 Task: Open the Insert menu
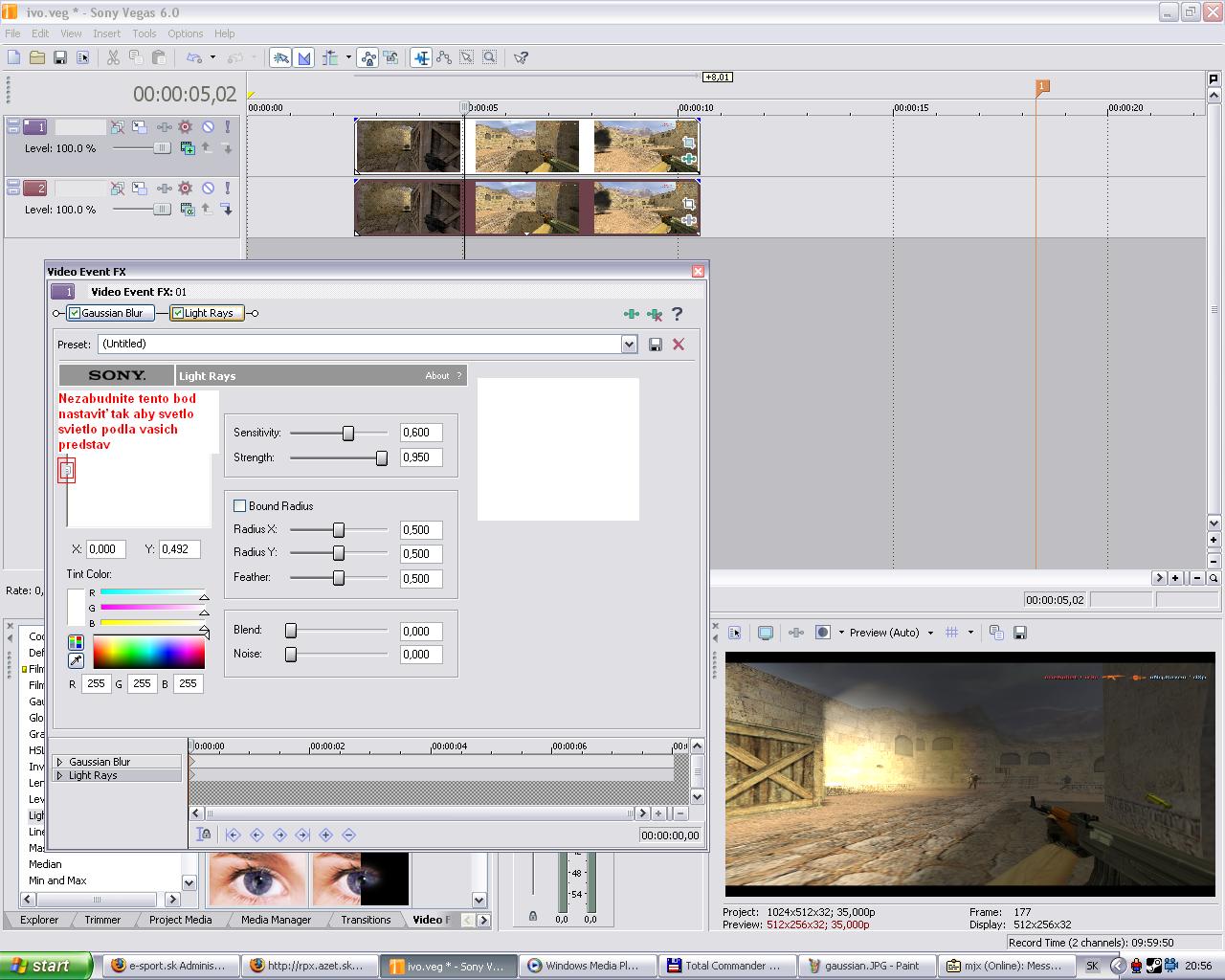(106, 33)
